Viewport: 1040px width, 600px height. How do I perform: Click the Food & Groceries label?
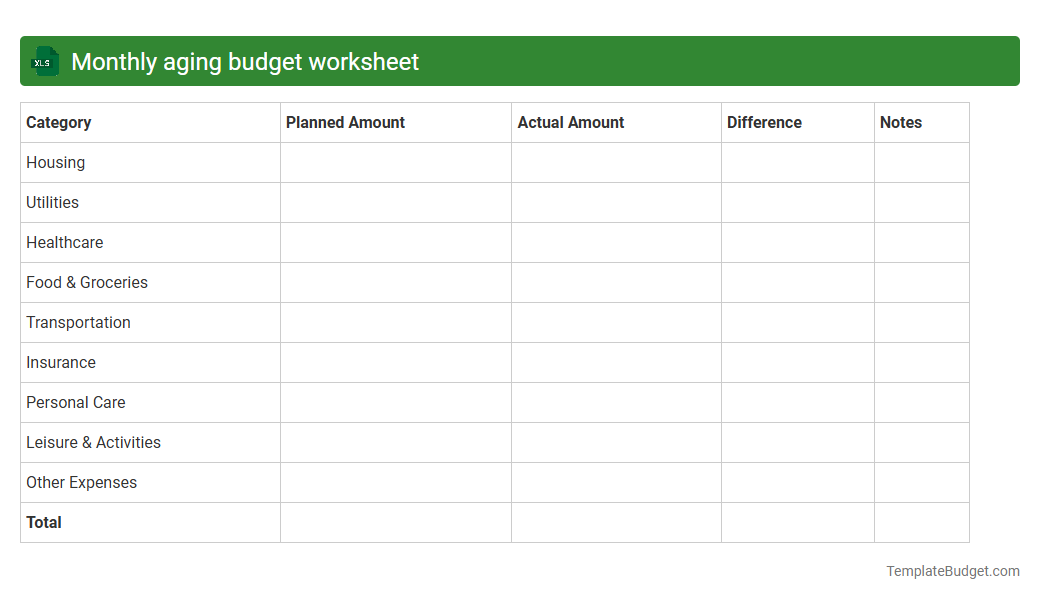point(86,282)
